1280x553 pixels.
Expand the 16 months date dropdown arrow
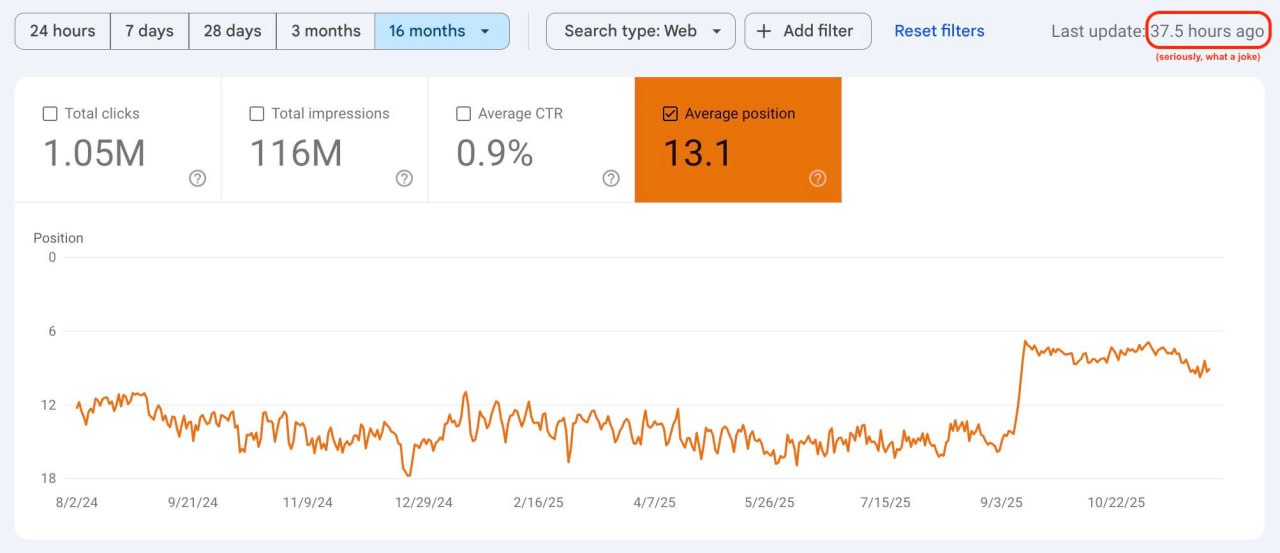[485, 31]
